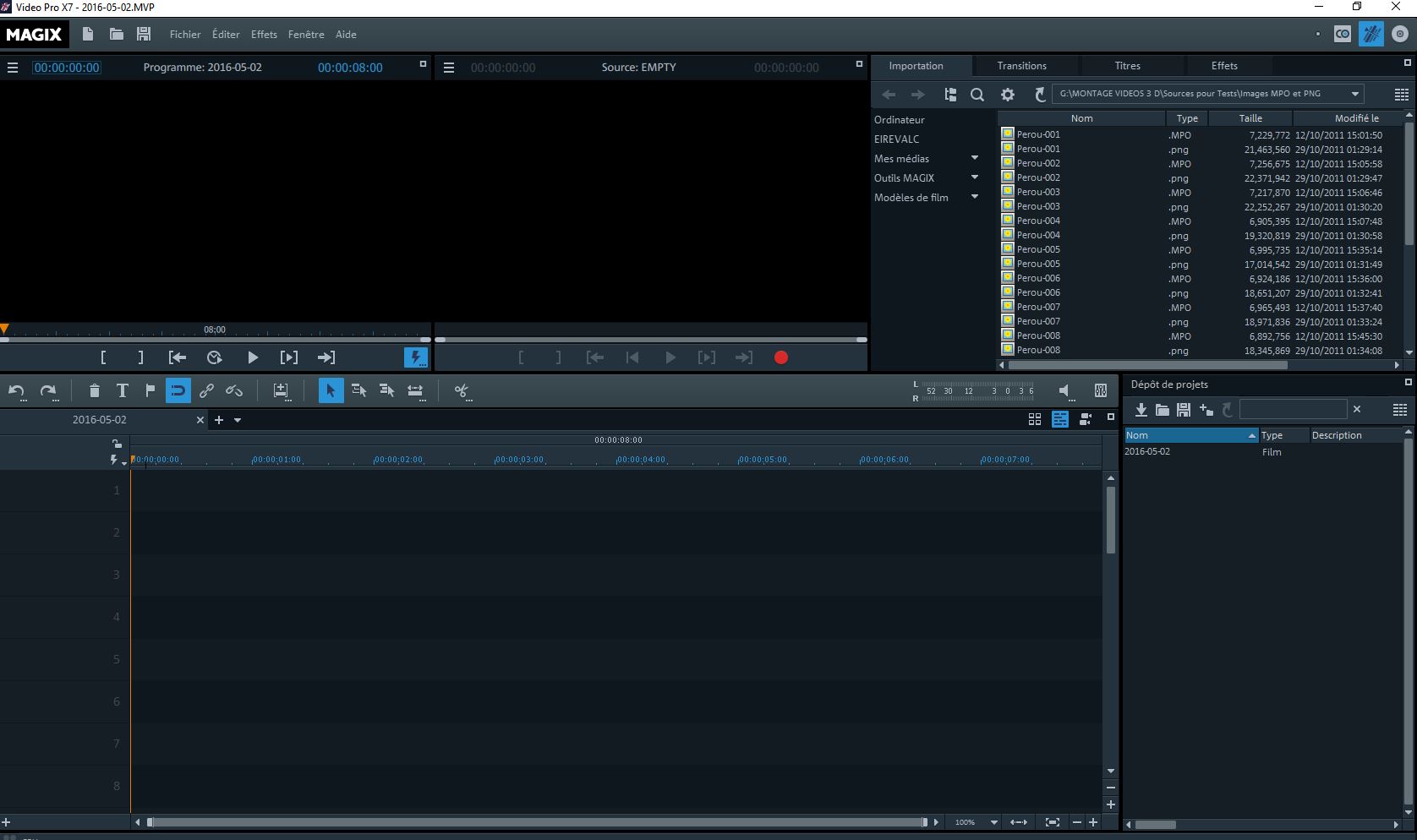Toggle the lightning preview rendering button
Screen dimensions: 1417x840
pos(415,357)
